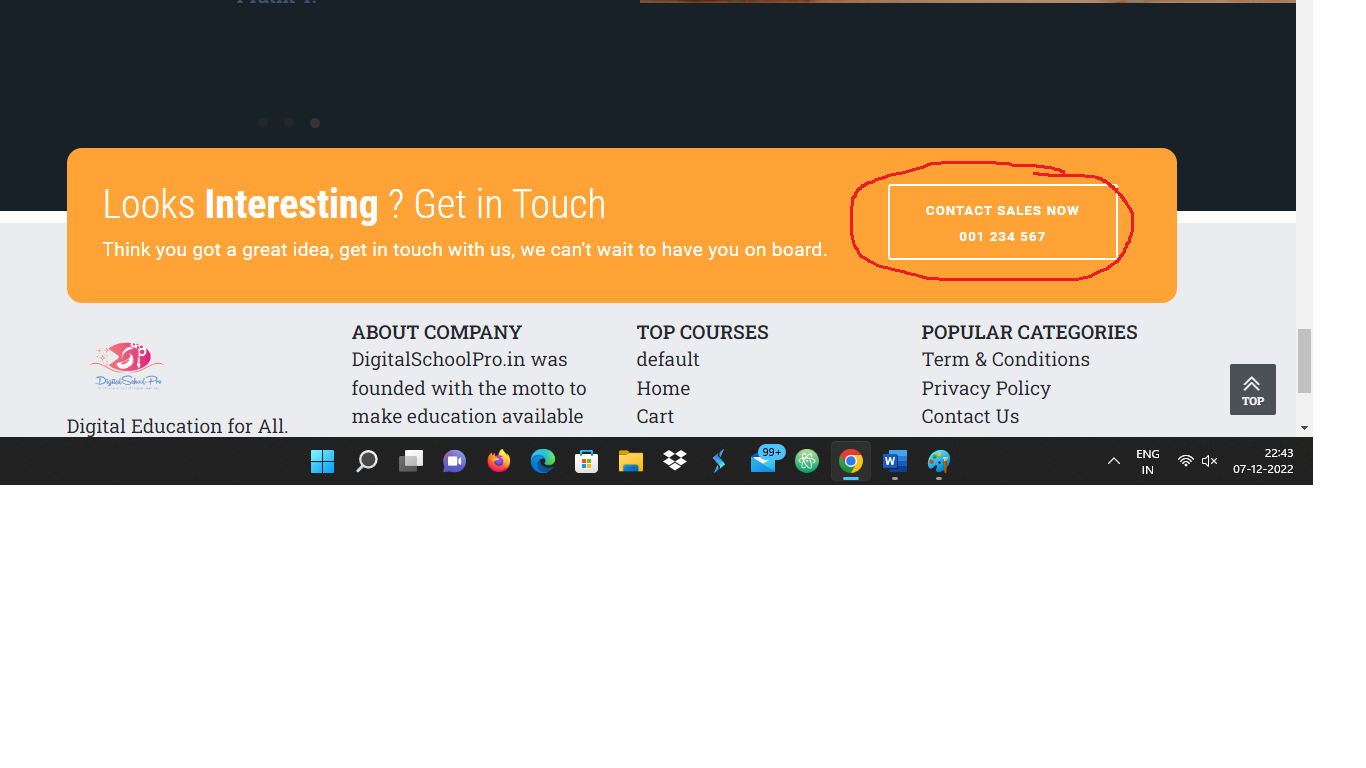
Task: Open the Privacy Policy footer link
Action: 985,388
